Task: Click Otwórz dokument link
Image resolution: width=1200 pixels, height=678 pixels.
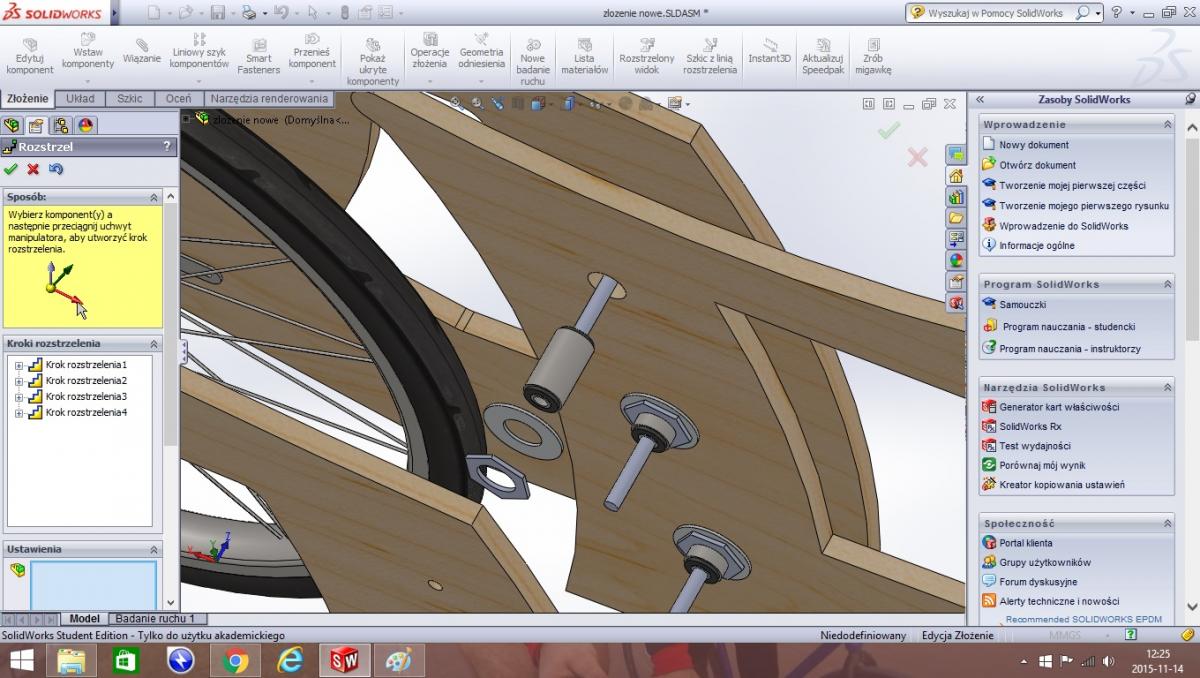Action: [1038, 165]
